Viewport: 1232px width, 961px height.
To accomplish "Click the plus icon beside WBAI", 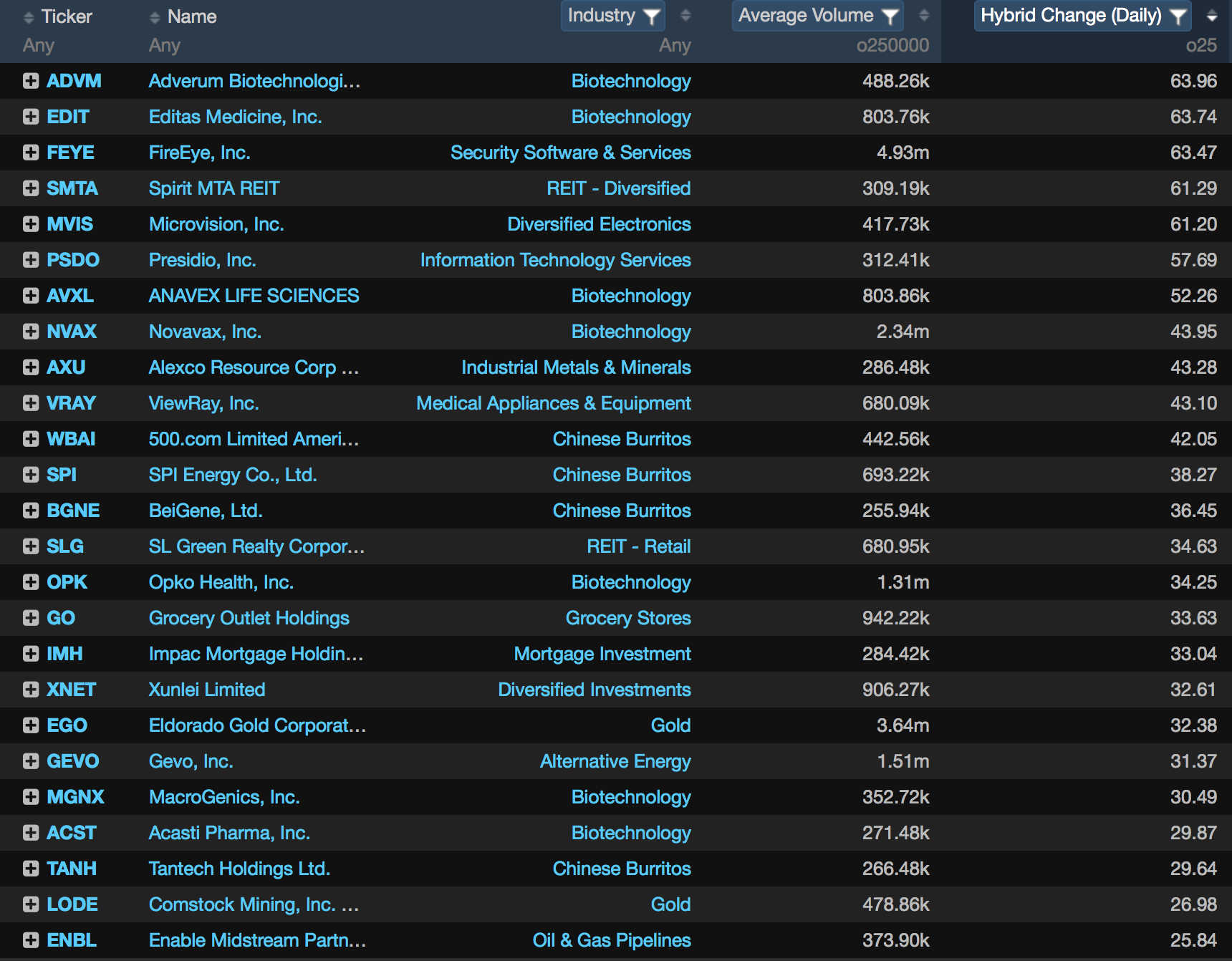I will [x=31, y=439].
